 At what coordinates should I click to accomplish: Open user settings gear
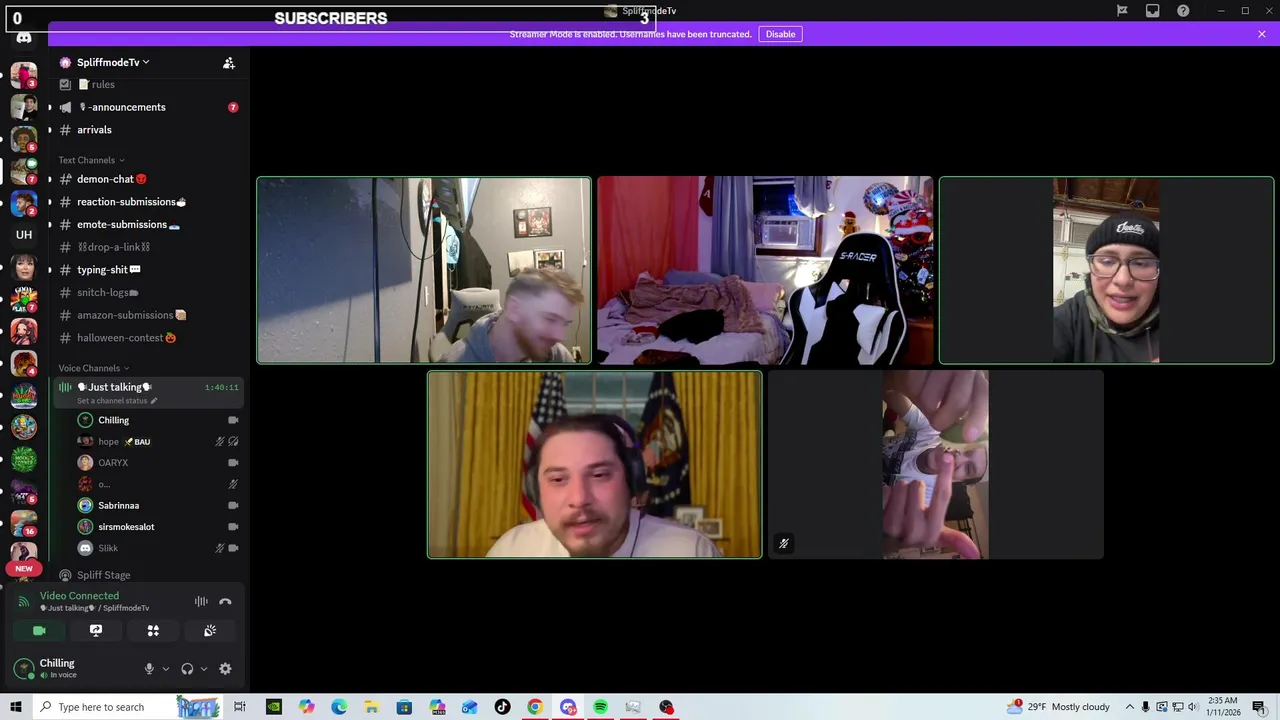[225, 669]
